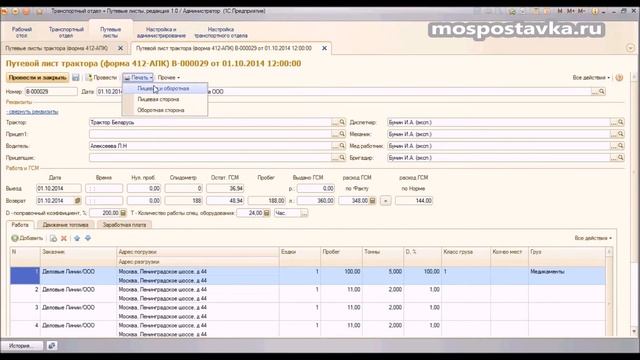This screenshot has height=360, width=640.
Task: Open tab list round arrow at far right
Action: click(x=630, y=48)
